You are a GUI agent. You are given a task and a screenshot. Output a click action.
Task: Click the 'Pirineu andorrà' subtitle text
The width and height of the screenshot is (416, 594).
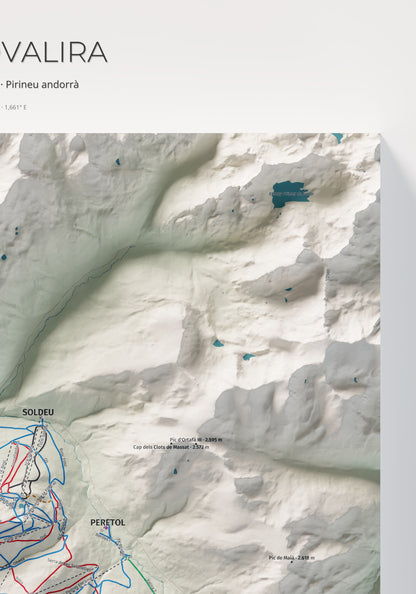(42, 84)
